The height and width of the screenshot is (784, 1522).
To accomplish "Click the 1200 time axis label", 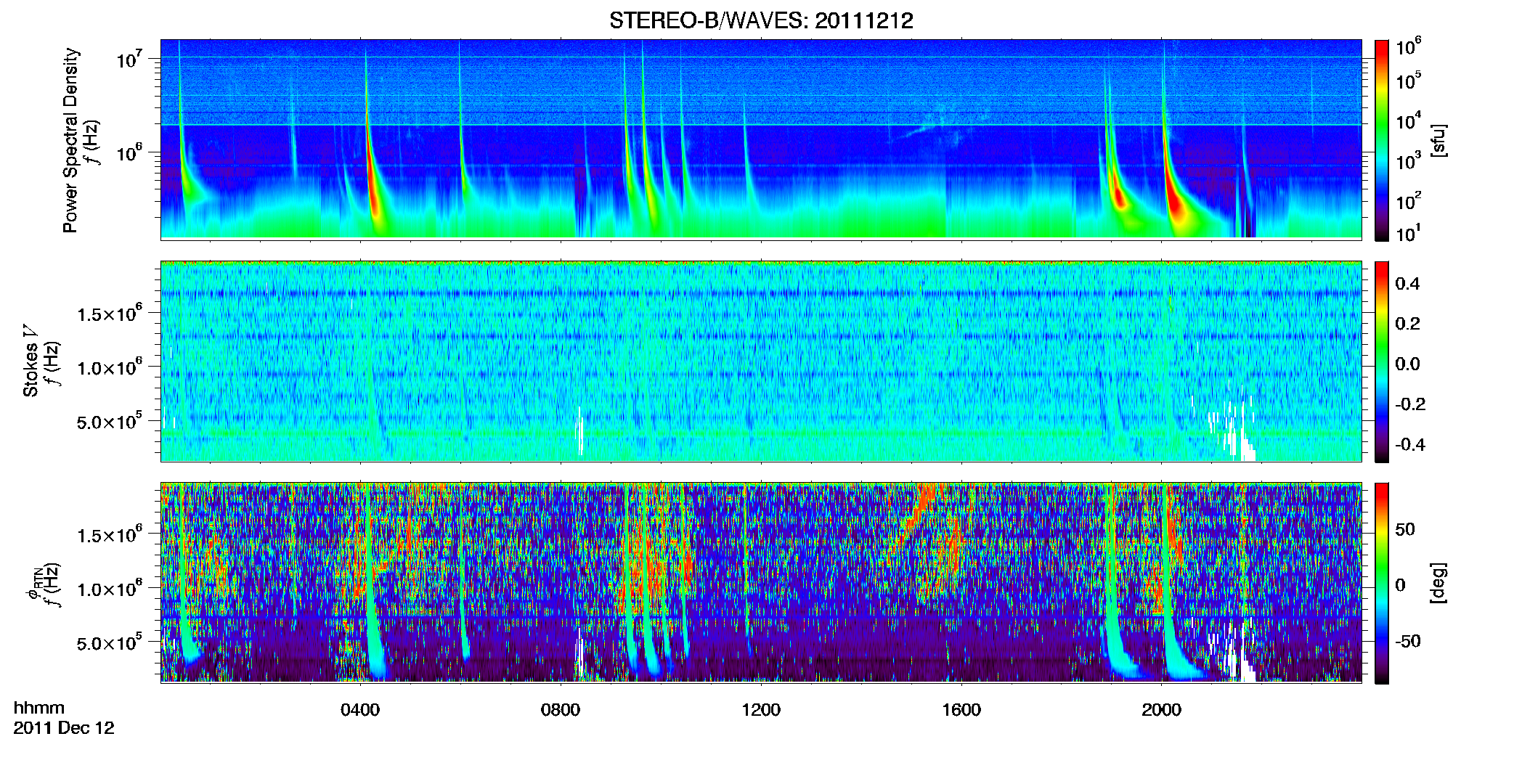I will 761,710.
